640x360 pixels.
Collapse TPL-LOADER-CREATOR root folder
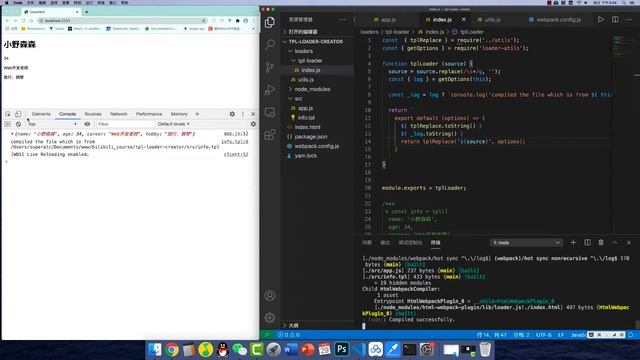(x=316, y=42)
